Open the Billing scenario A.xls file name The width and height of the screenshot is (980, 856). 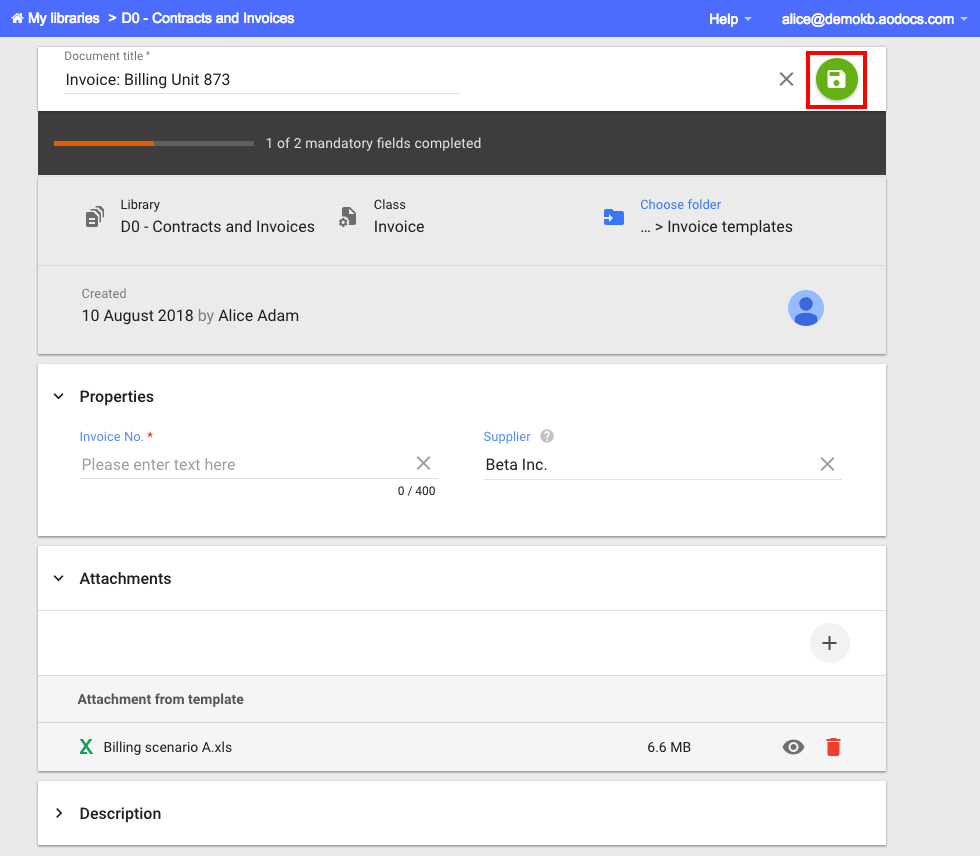(168, 747)
